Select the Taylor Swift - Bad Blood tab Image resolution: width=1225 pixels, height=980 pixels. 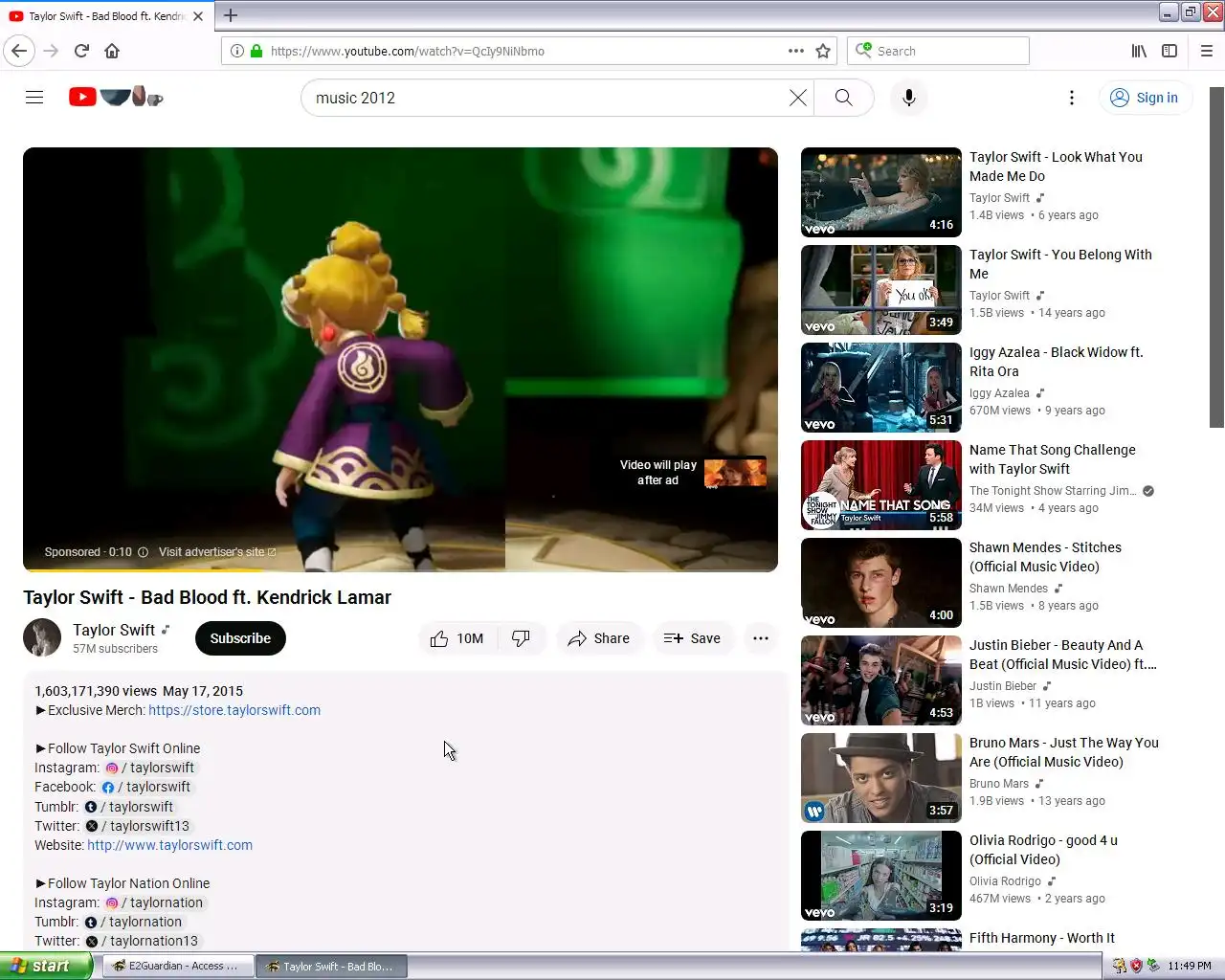pos(106,16)
